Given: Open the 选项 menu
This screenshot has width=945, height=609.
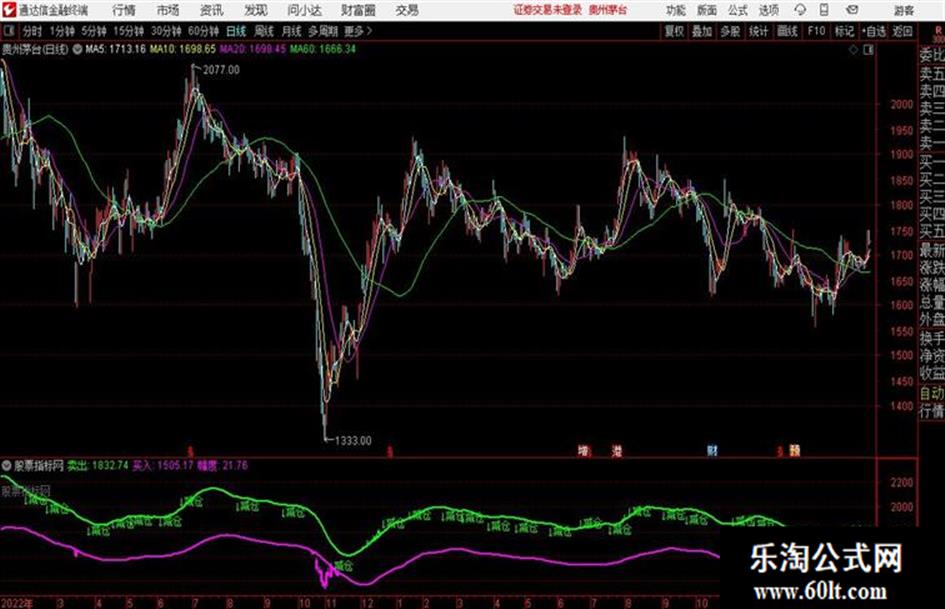Looking at the screenshot, I should (768, 10).
